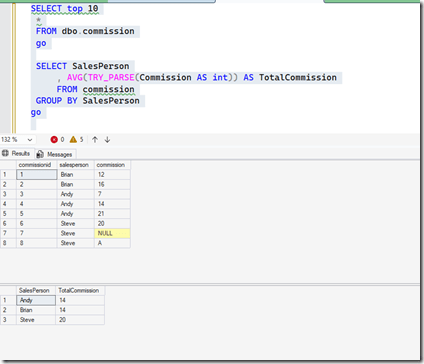Select the commission cell with value 16
The image size is (424, 364).
tap(112, 184)
